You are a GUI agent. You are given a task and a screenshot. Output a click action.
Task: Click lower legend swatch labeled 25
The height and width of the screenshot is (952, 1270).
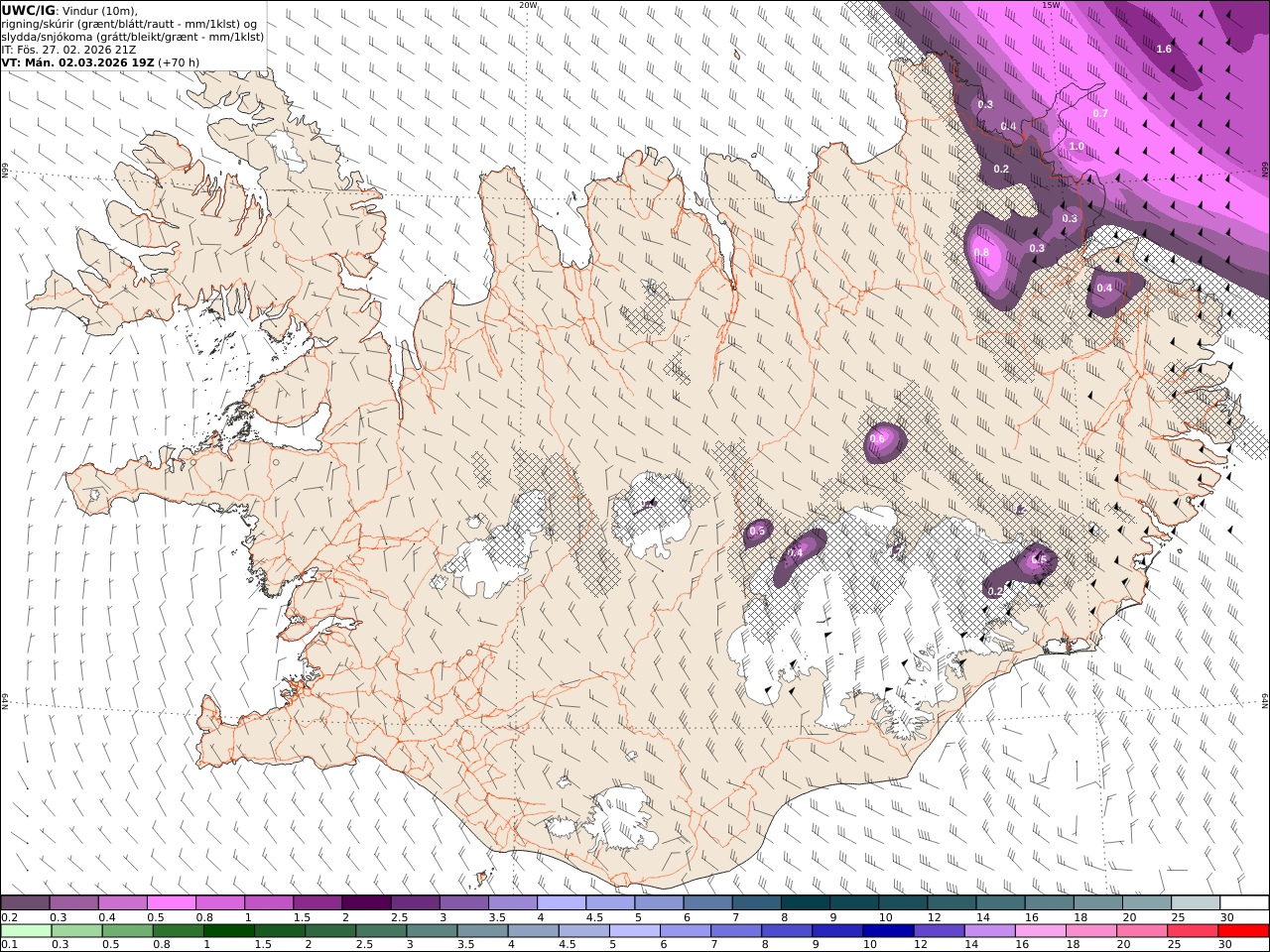(x=1192, y=931)
